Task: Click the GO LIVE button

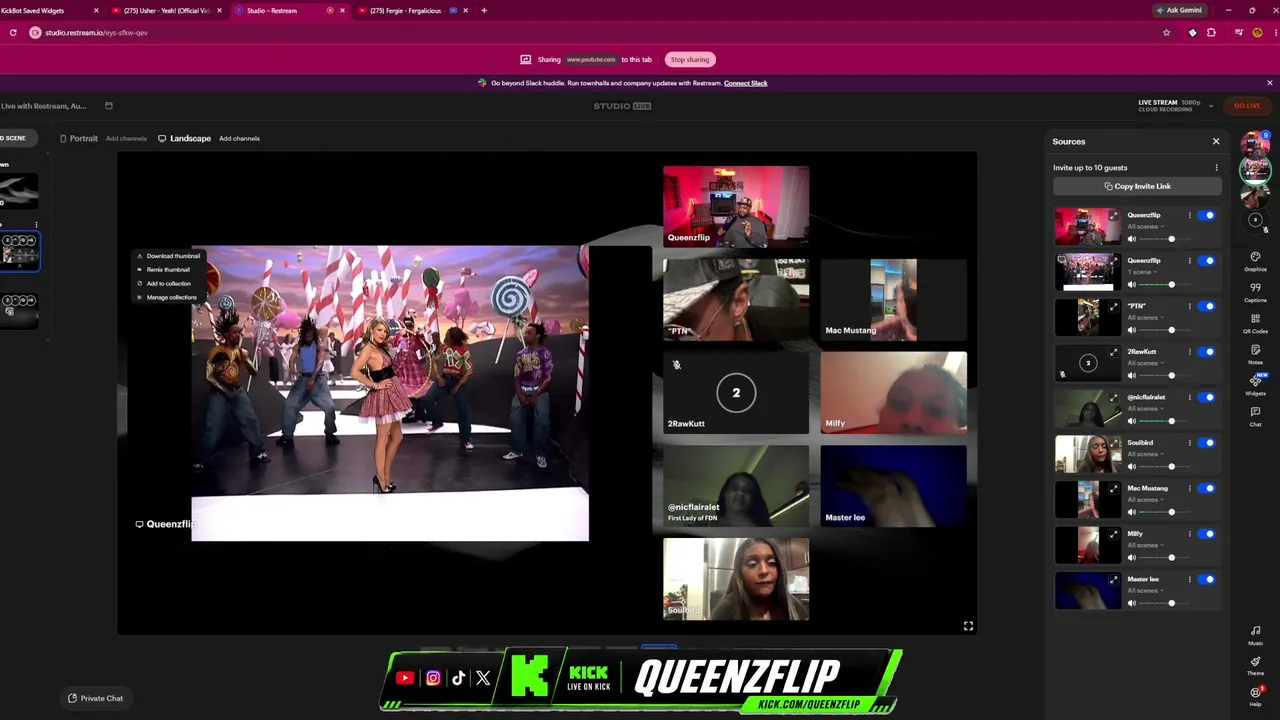Action: pos(1246,106)
